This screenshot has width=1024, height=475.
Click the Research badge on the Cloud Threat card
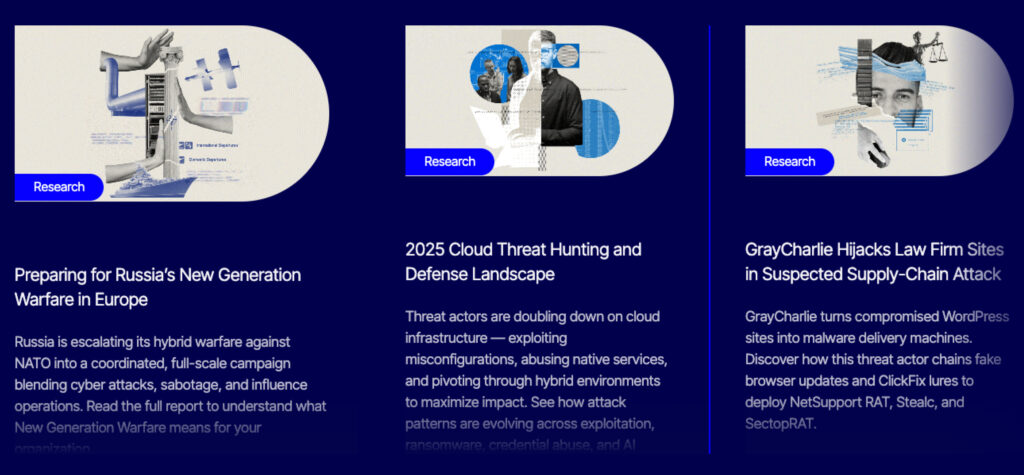click(449, 162)
